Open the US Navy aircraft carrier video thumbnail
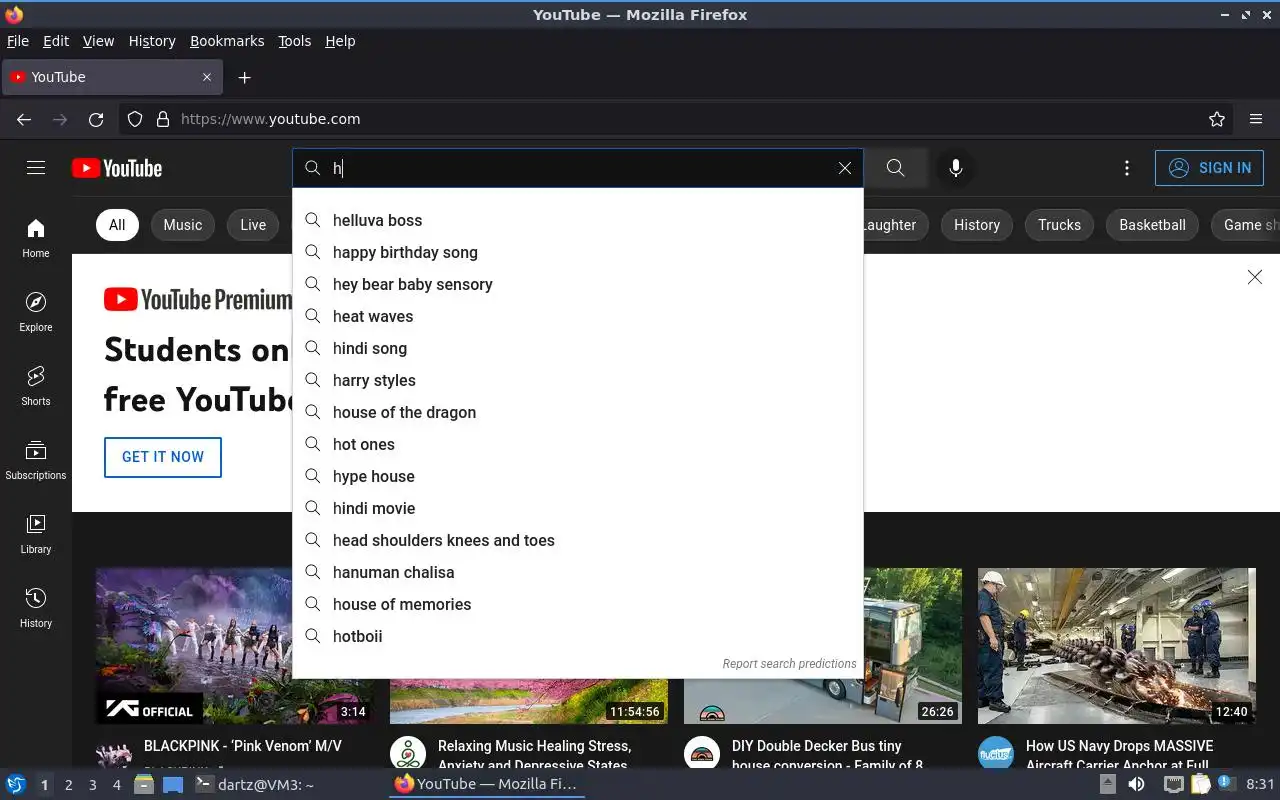 (x=1117, y=646)
